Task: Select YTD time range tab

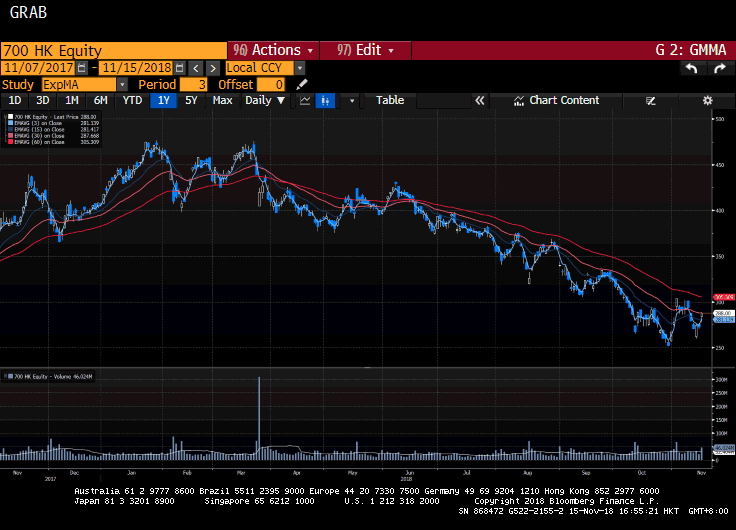Action: [x=132, y=100]
